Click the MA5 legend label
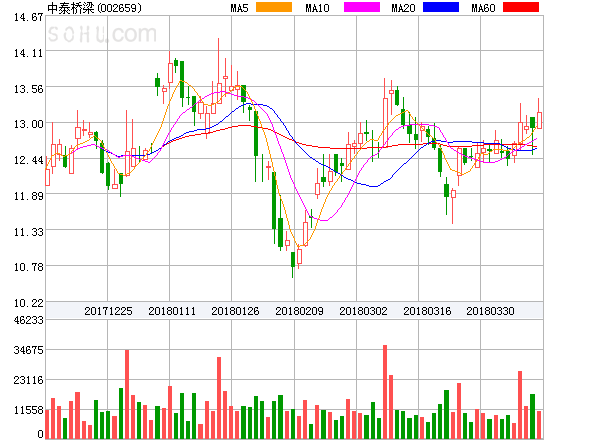 (239, 8)
